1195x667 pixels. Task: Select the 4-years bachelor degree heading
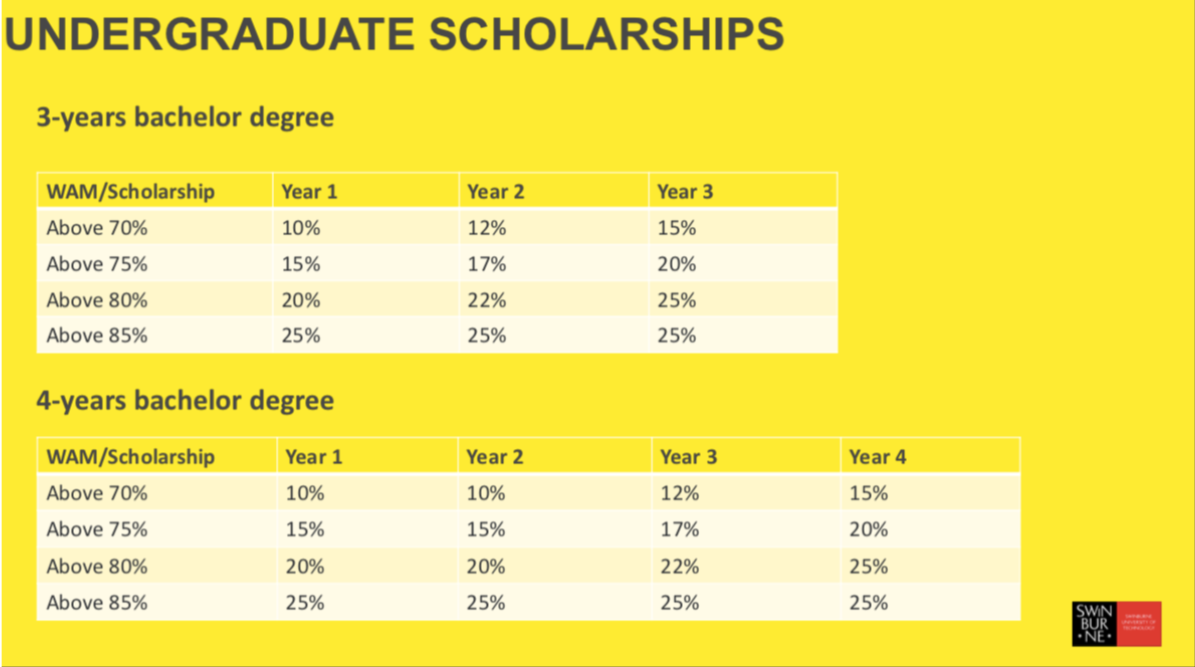tap(185, 401)
